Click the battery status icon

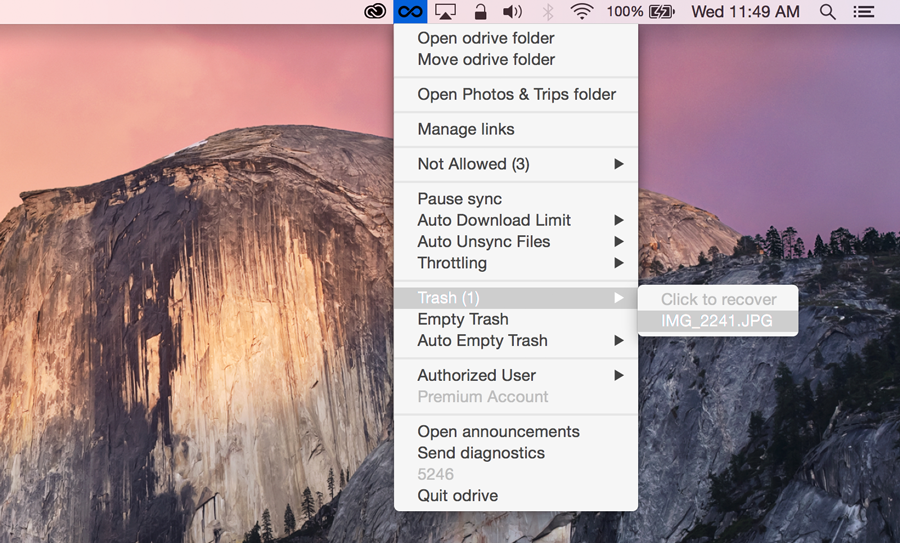point(662,11)
